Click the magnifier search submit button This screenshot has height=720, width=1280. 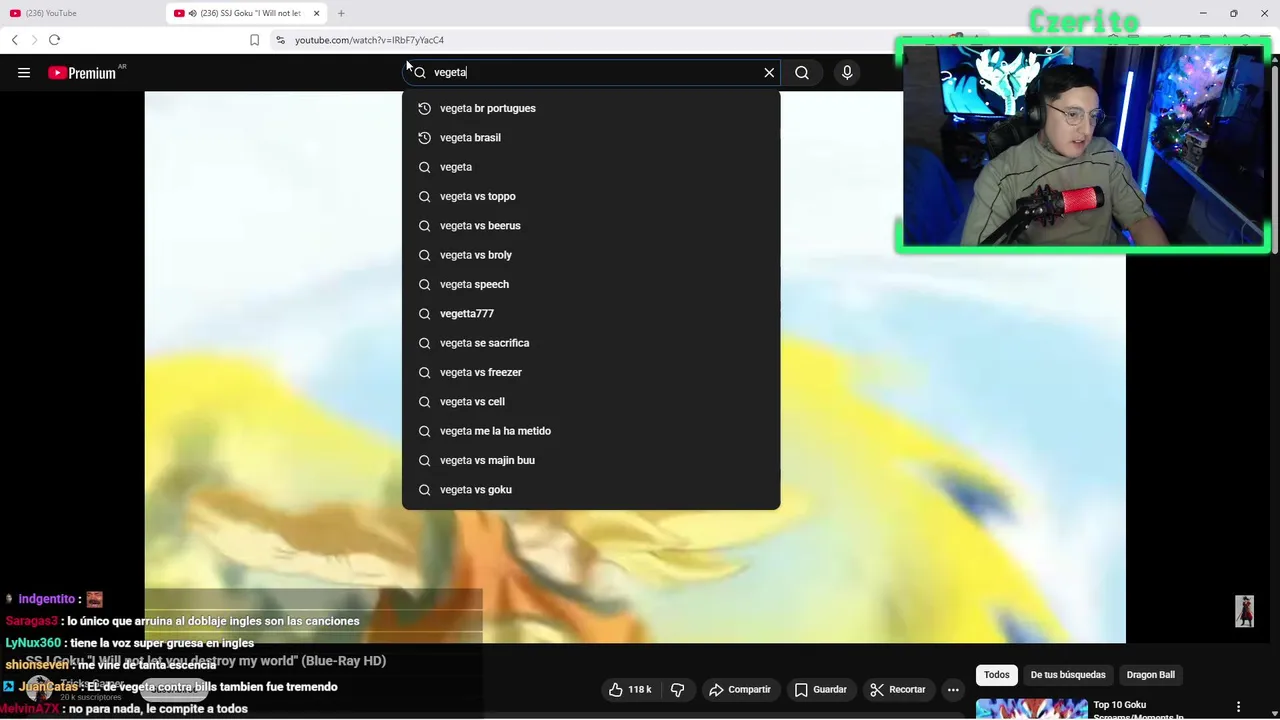pos(802,72)
